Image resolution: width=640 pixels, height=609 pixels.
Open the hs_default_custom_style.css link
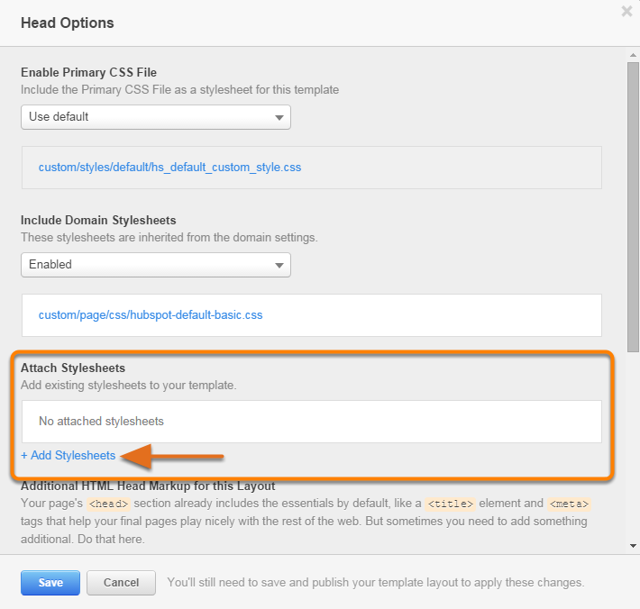170,167
